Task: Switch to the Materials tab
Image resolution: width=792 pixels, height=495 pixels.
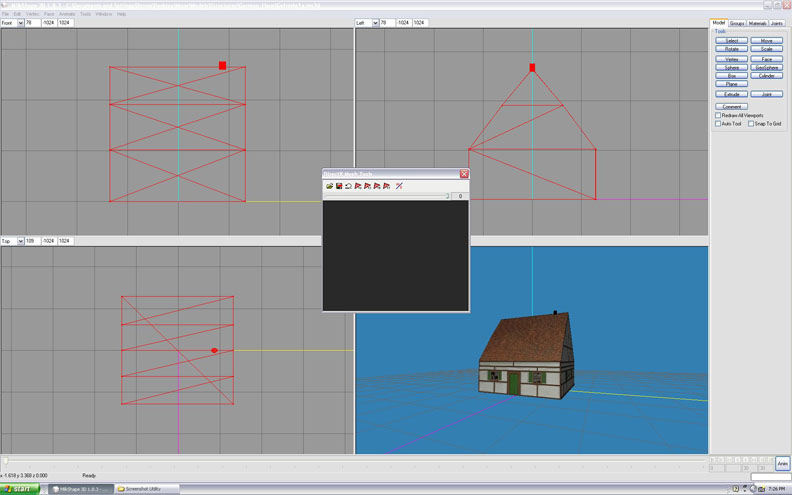Action: (x=757, y=23)
